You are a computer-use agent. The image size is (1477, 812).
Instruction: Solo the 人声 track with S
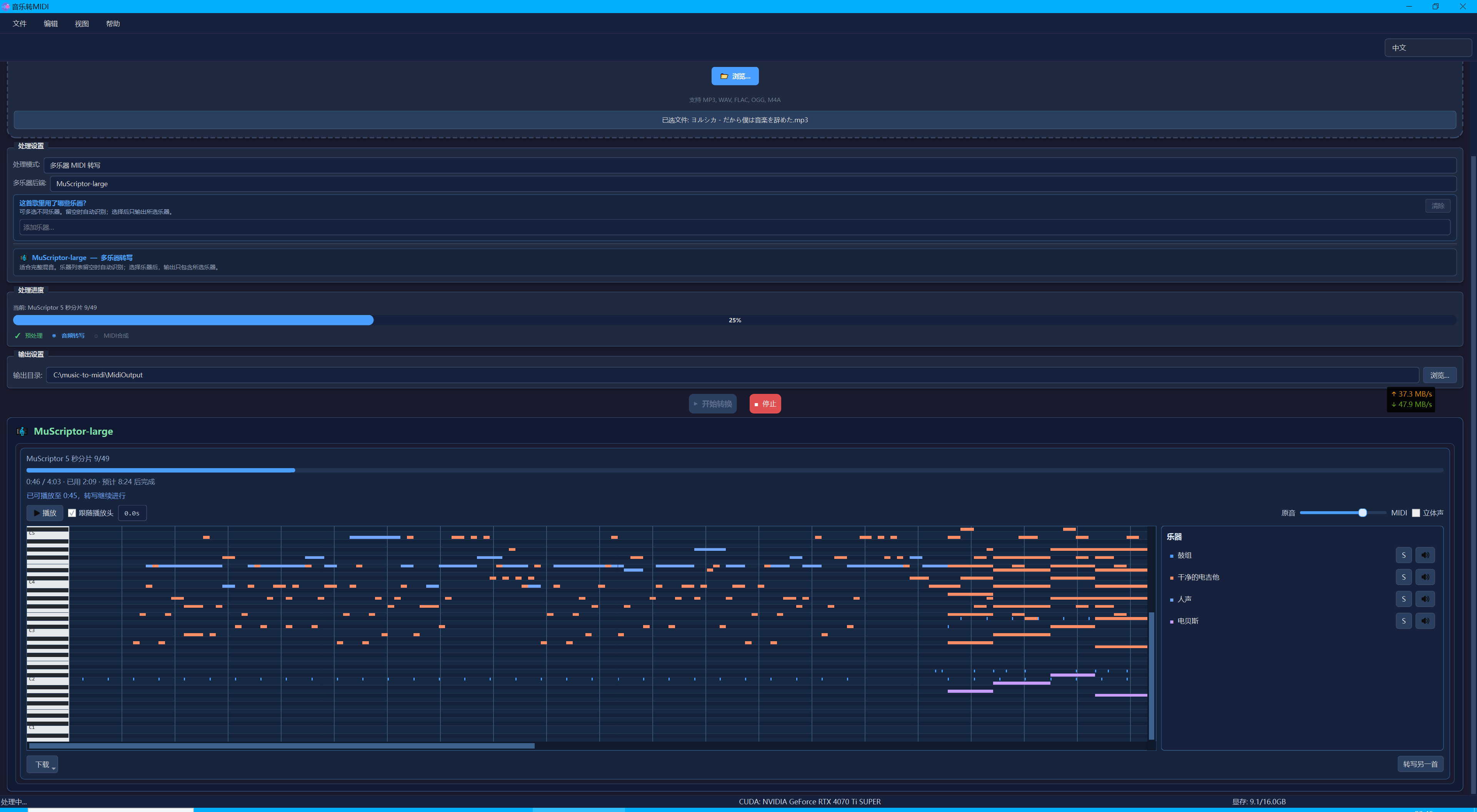[1404, 599]
